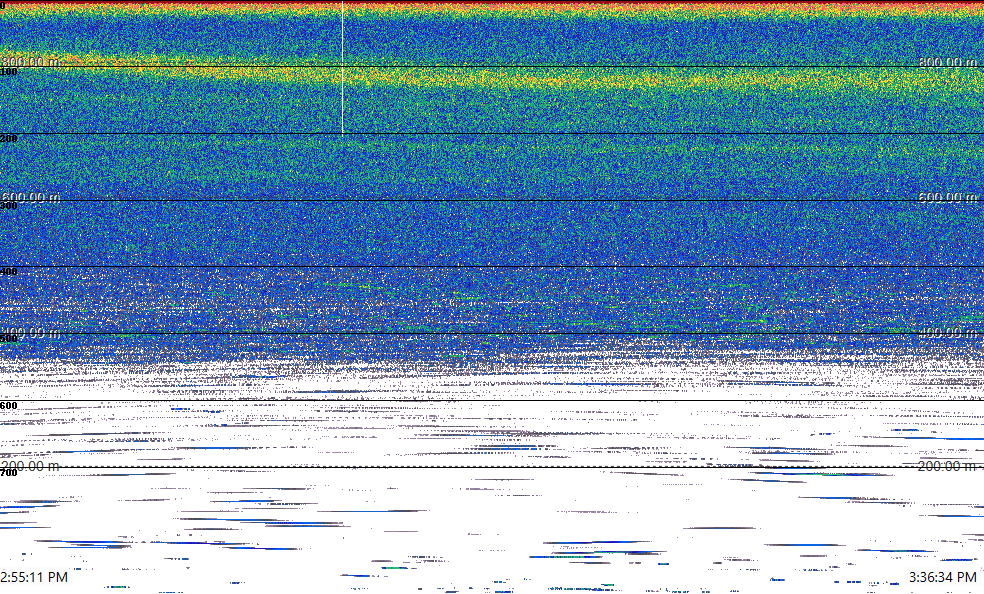
Task: Select the right-side 800.00 m range label
Action: pos(948,61)
